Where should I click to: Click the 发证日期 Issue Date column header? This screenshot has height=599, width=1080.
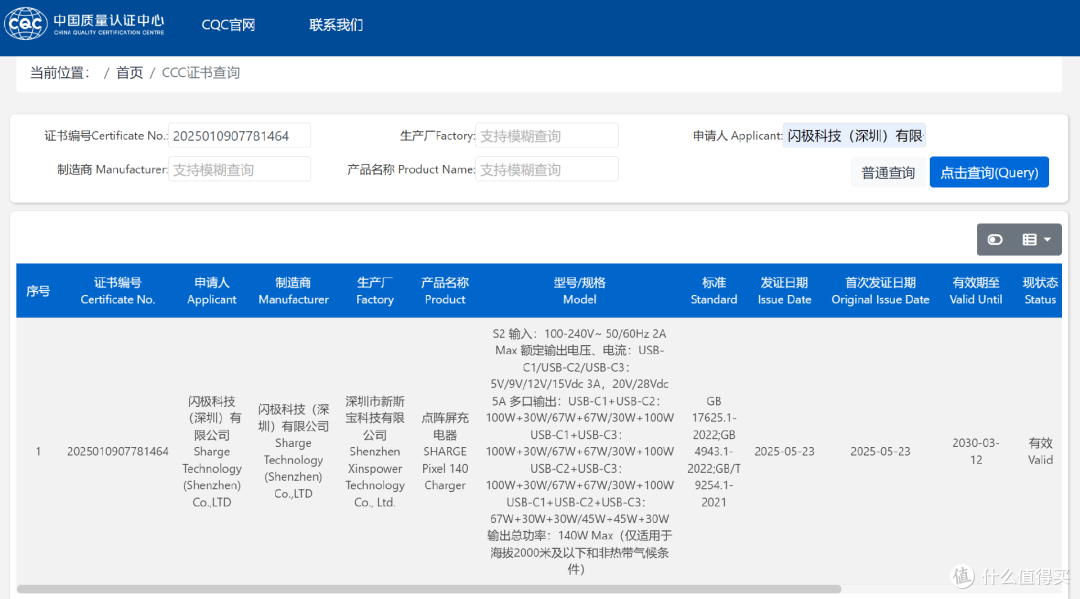tap(784, 291)
